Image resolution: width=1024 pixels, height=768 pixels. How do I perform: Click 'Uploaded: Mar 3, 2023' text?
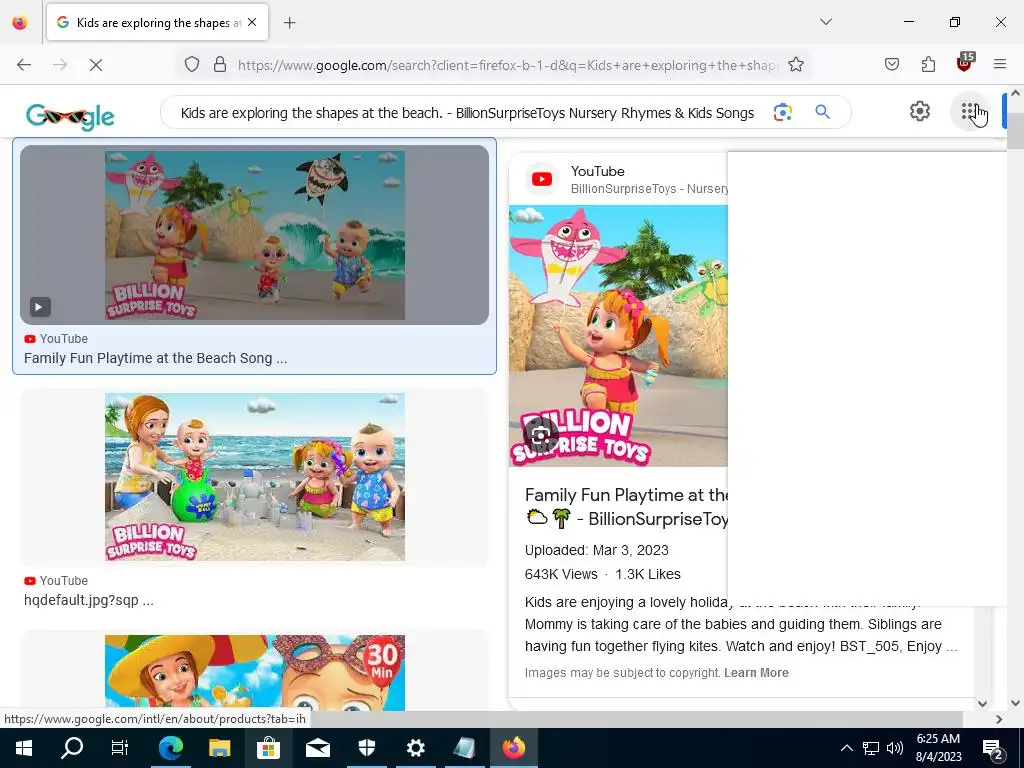pos(596,550)
